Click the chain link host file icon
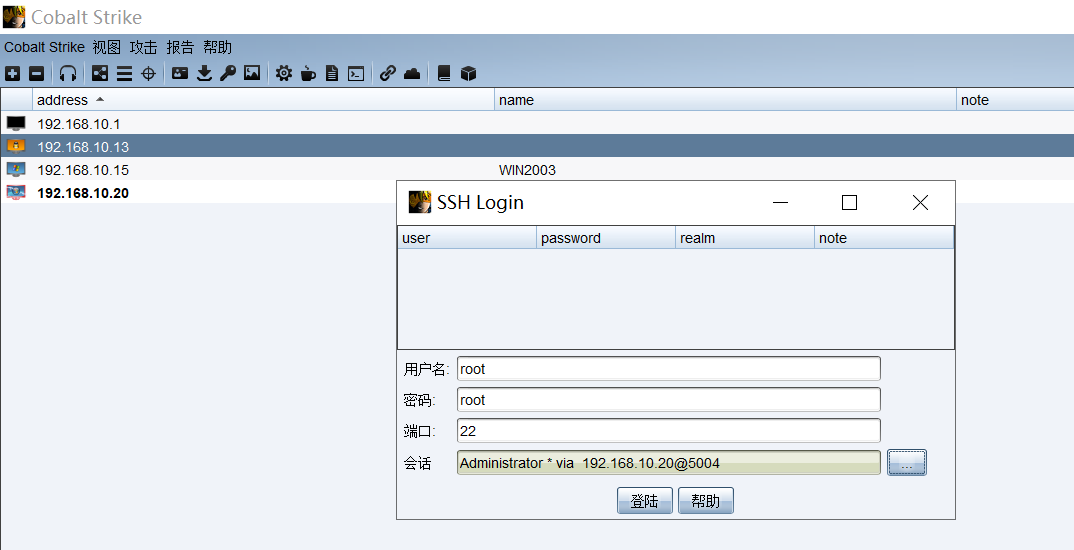Image resolution: width=1074 pixels, height=550 pixels. (388, 73)
